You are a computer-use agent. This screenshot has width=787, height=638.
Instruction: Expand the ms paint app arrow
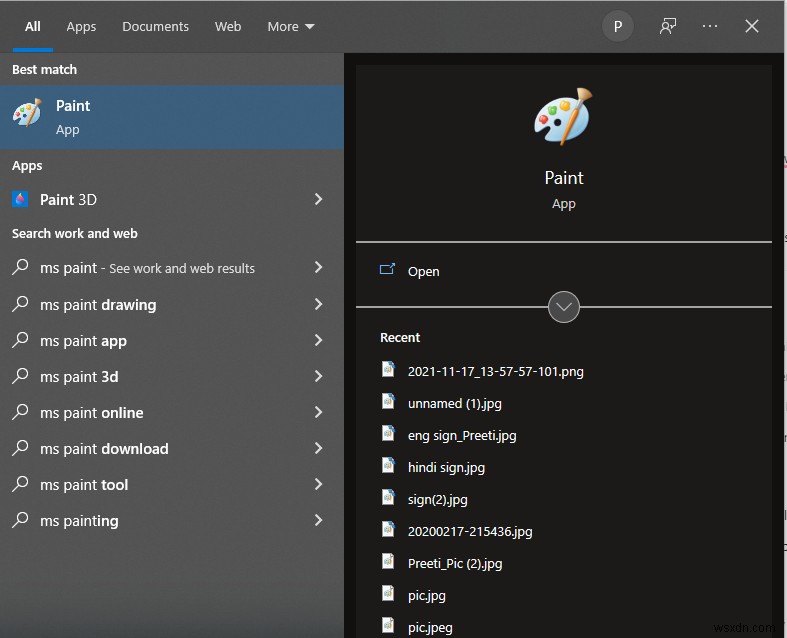(318, 340)
